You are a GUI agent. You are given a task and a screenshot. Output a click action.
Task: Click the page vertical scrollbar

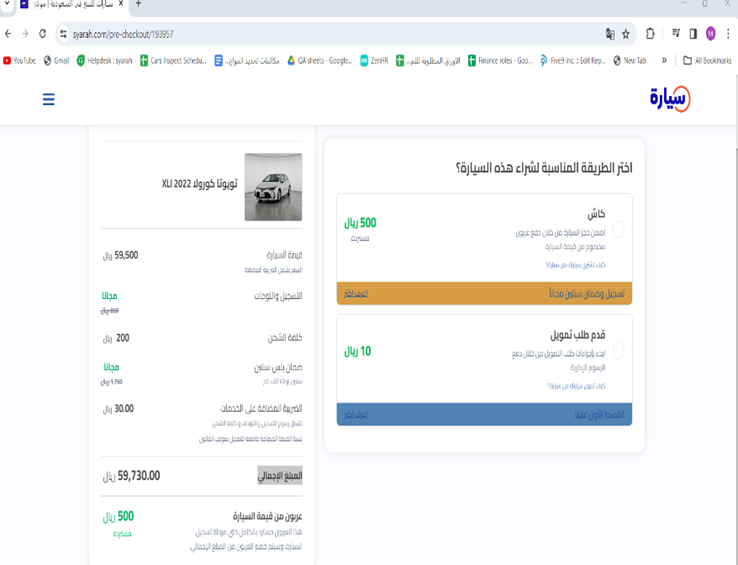click(735, 330)
